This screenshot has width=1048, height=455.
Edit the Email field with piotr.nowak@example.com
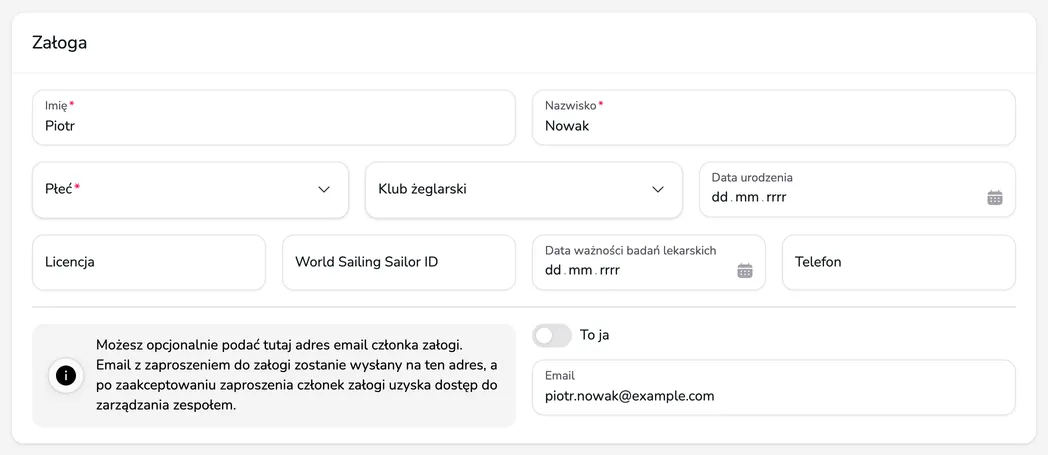pos(773,388)
